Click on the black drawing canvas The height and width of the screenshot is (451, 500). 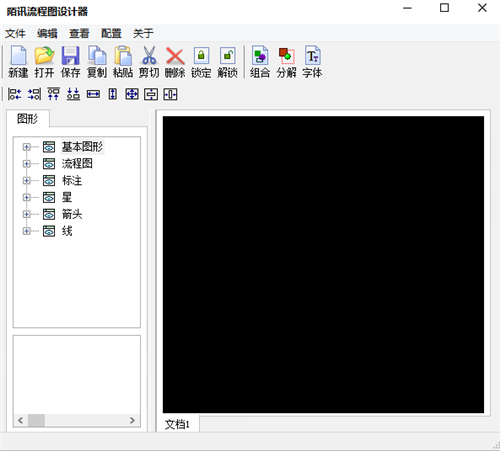coord(323,265)
